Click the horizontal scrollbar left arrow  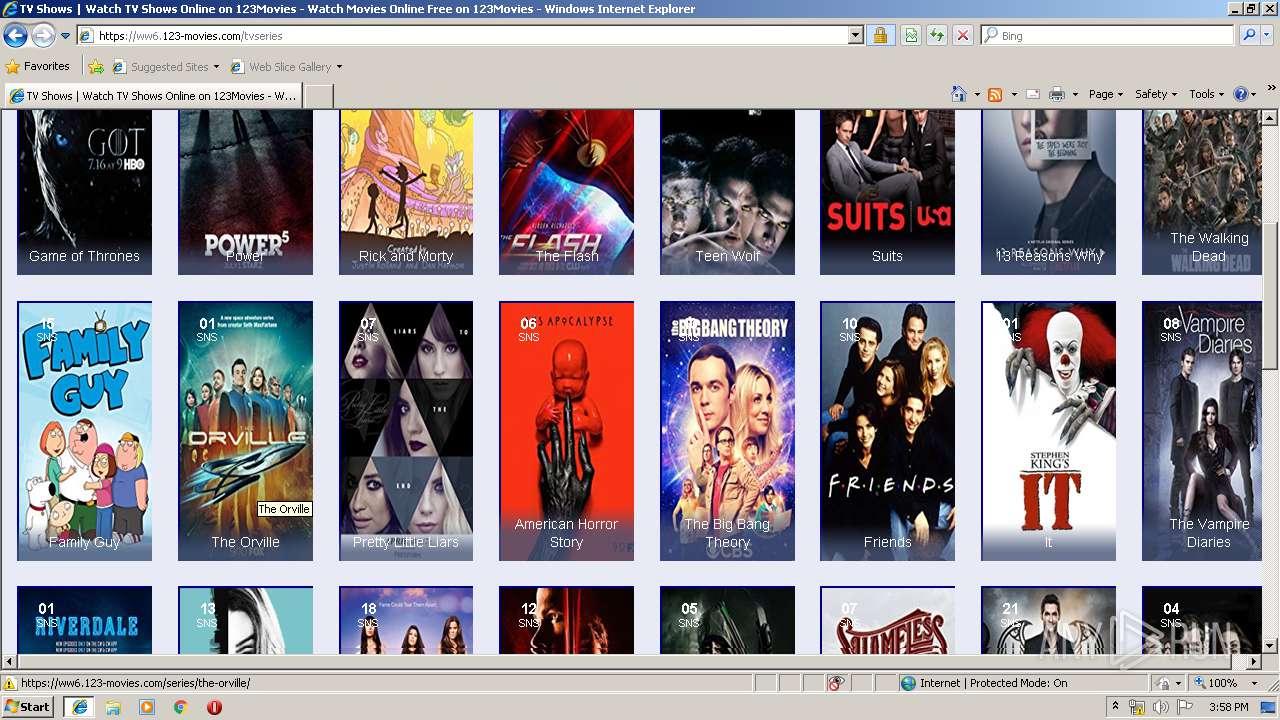(9, 662)
